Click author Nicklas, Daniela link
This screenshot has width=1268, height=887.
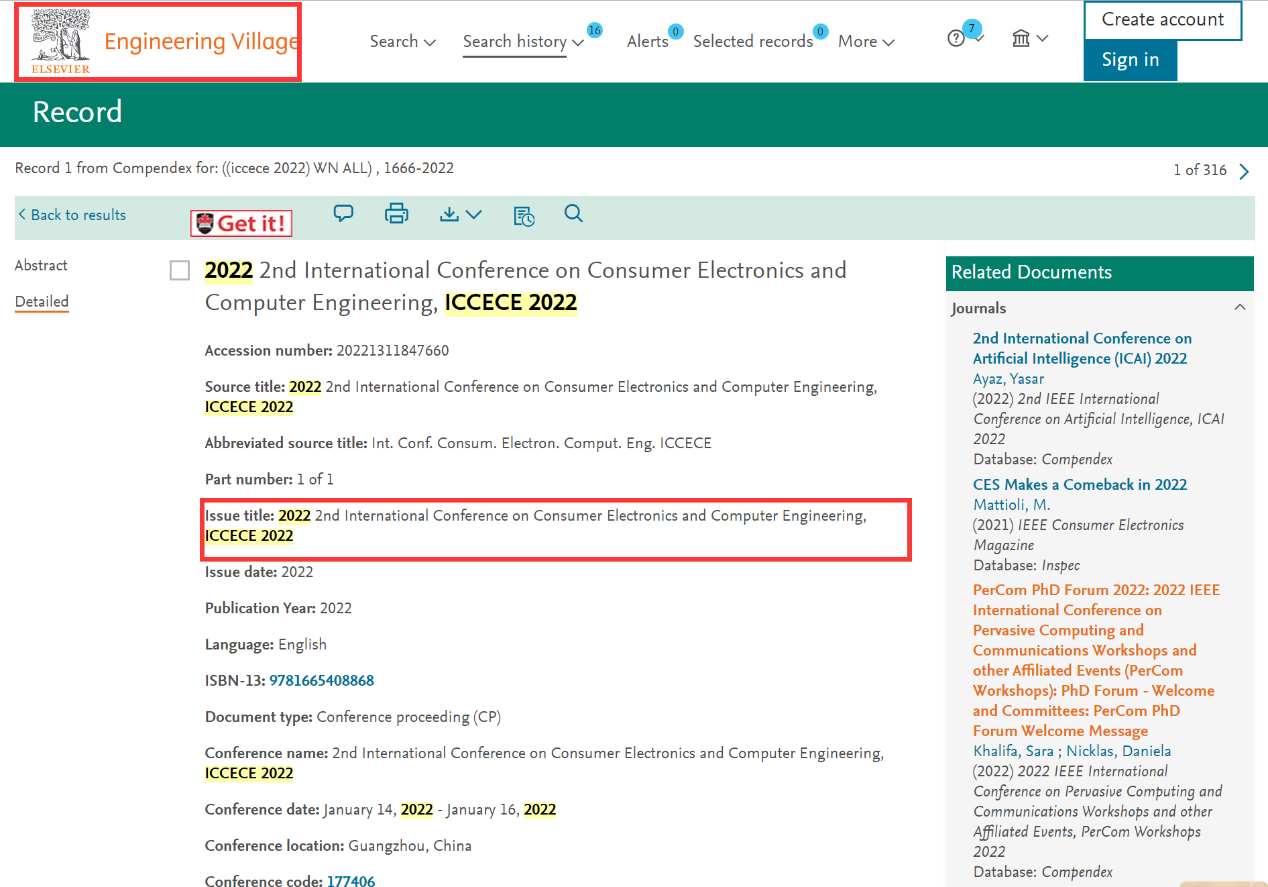point(1118,750)
